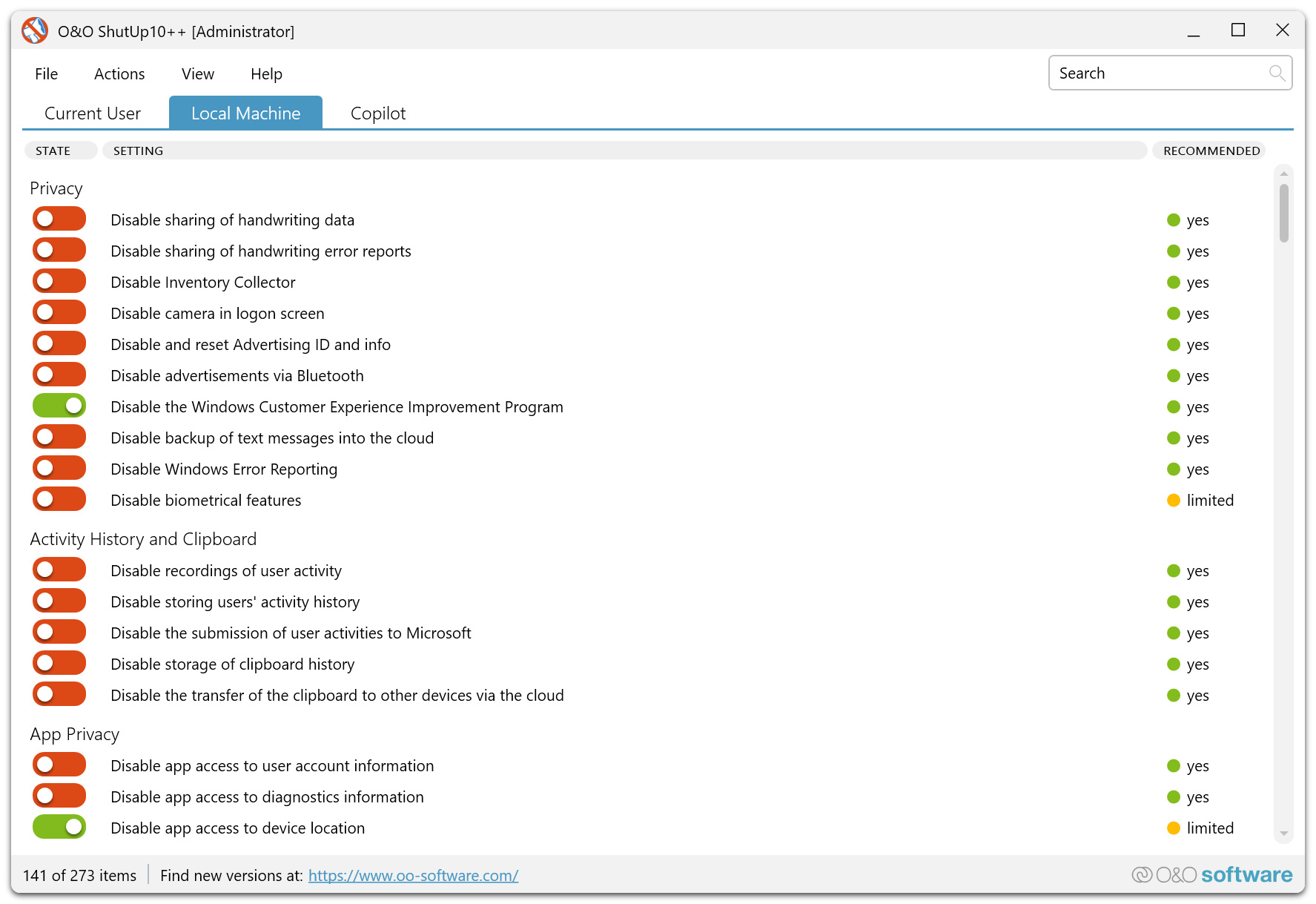Switch to the Current User tab
This screenshot has width=1316, height=904.
click(93, 113)
